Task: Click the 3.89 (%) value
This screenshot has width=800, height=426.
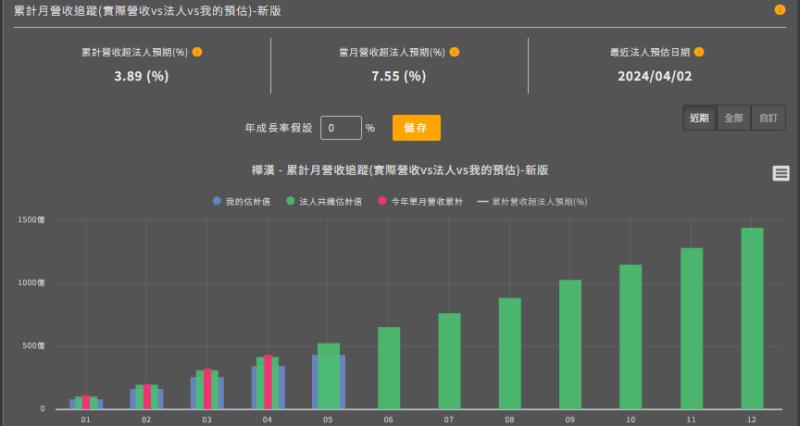Action: 141,76
